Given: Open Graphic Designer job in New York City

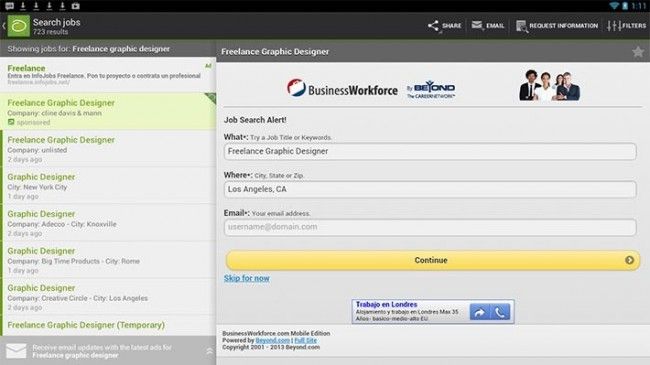Looking at the screenshot, I should tap(108, 185).
